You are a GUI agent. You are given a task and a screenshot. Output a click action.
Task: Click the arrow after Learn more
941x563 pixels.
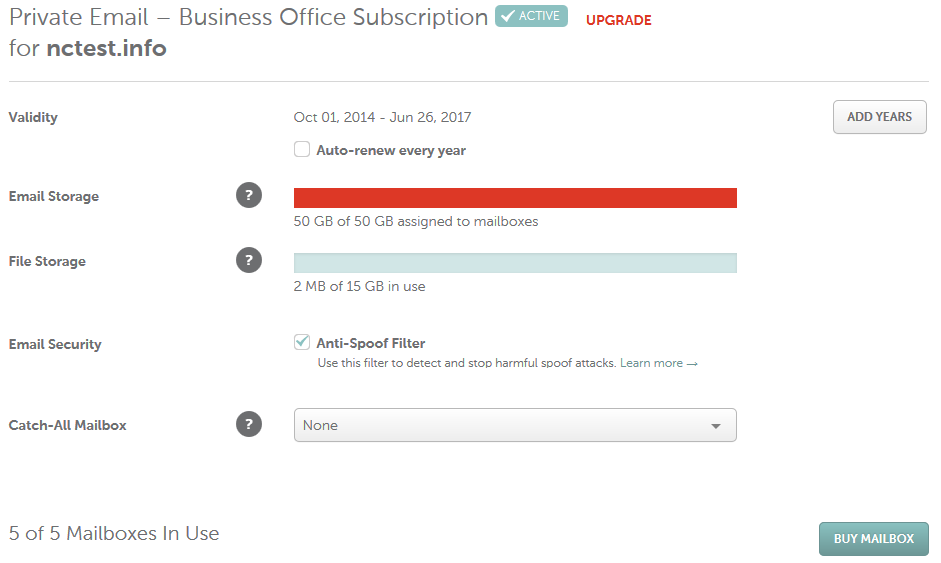point(692,364)
